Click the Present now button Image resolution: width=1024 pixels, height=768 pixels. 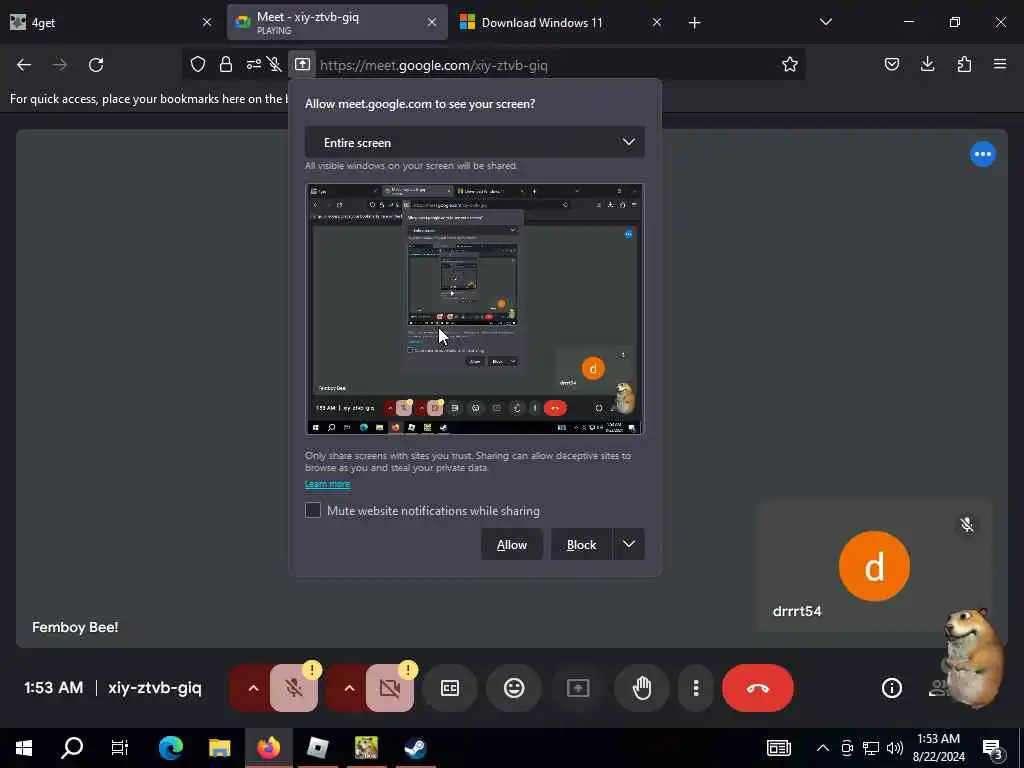(578, 688)
